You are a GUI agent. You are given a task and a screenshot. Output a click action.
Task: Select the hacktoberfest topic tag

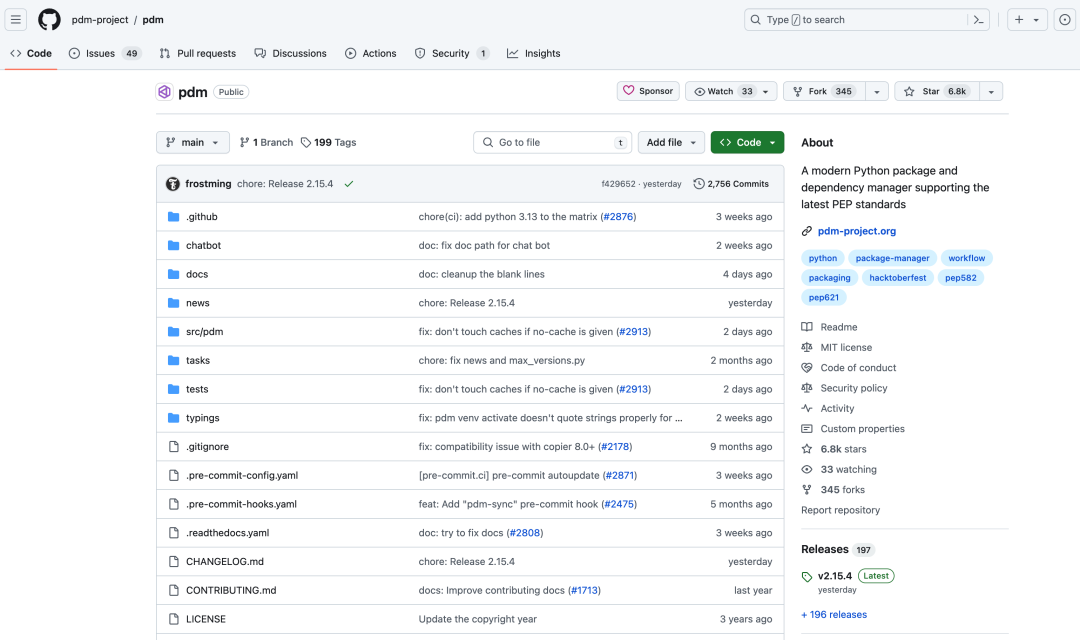[897, 278]
